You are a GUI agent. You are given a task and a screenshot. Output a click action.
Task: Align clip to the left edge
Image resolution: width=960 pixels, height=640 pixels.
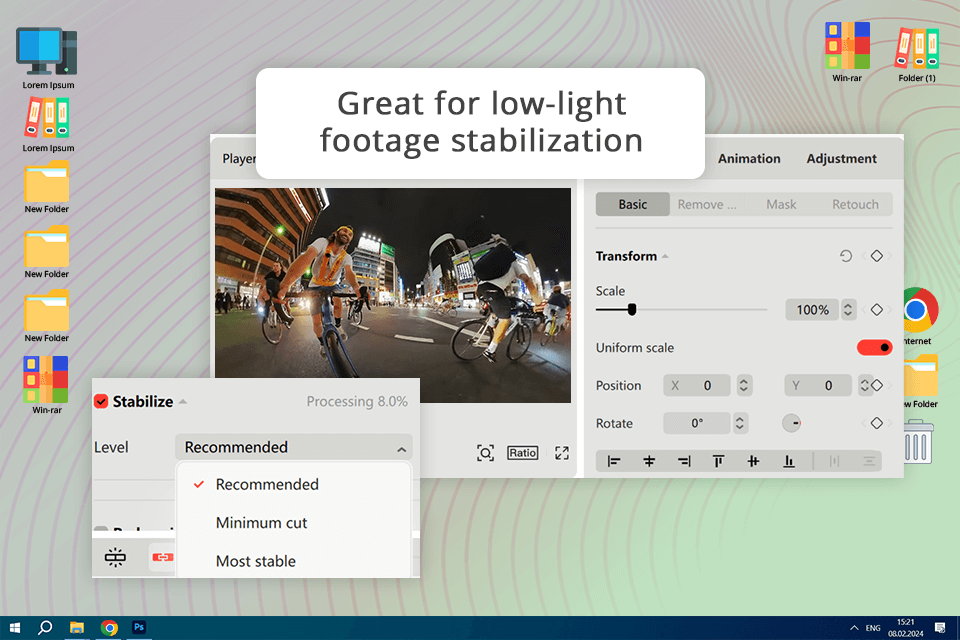(613, 461)
